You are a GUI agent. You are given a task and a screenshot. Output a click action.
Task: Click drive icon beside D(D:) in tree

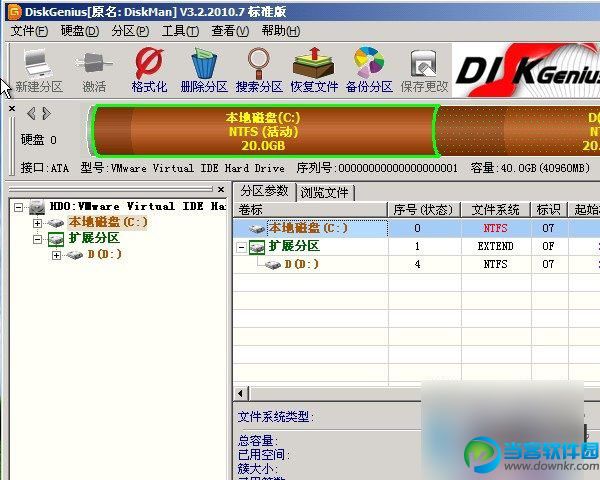[x=75, y=255]
